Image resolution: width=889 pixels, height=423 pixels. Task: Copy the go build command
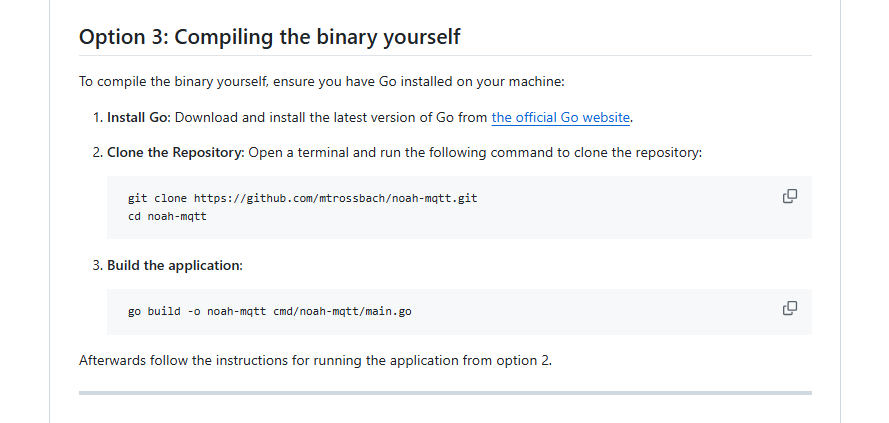click(789, 308)
